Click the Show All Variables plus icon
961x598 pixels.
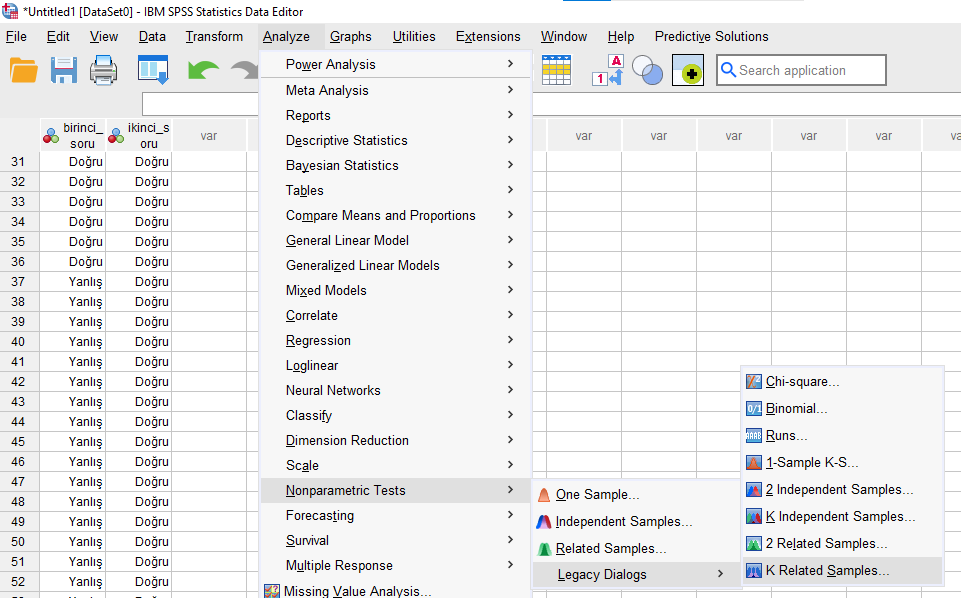point(688,71)
